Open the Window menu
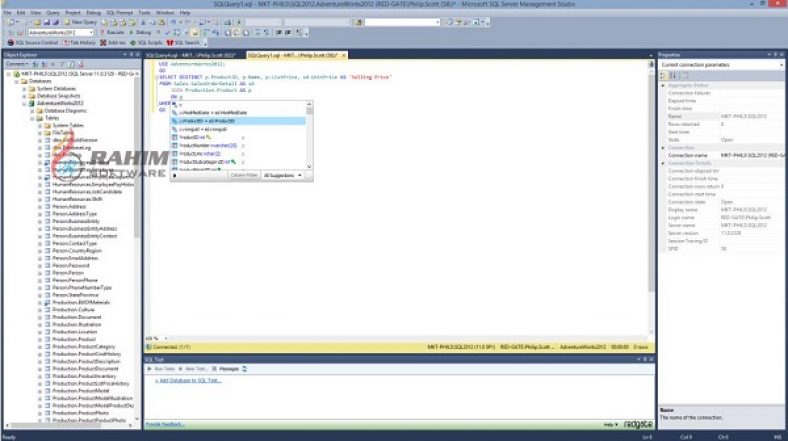The image size is (788, 441). click(165, 13)
